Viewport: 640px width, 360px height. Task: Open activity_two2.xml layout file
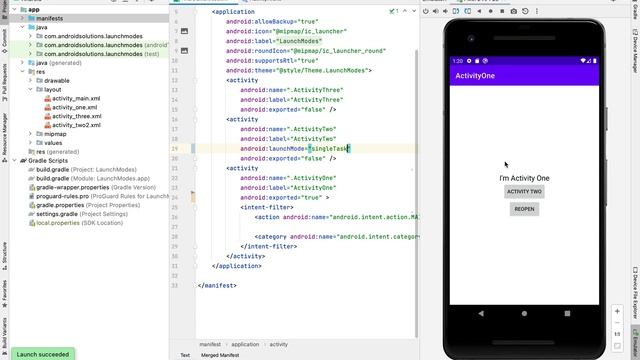pos(72,125)
